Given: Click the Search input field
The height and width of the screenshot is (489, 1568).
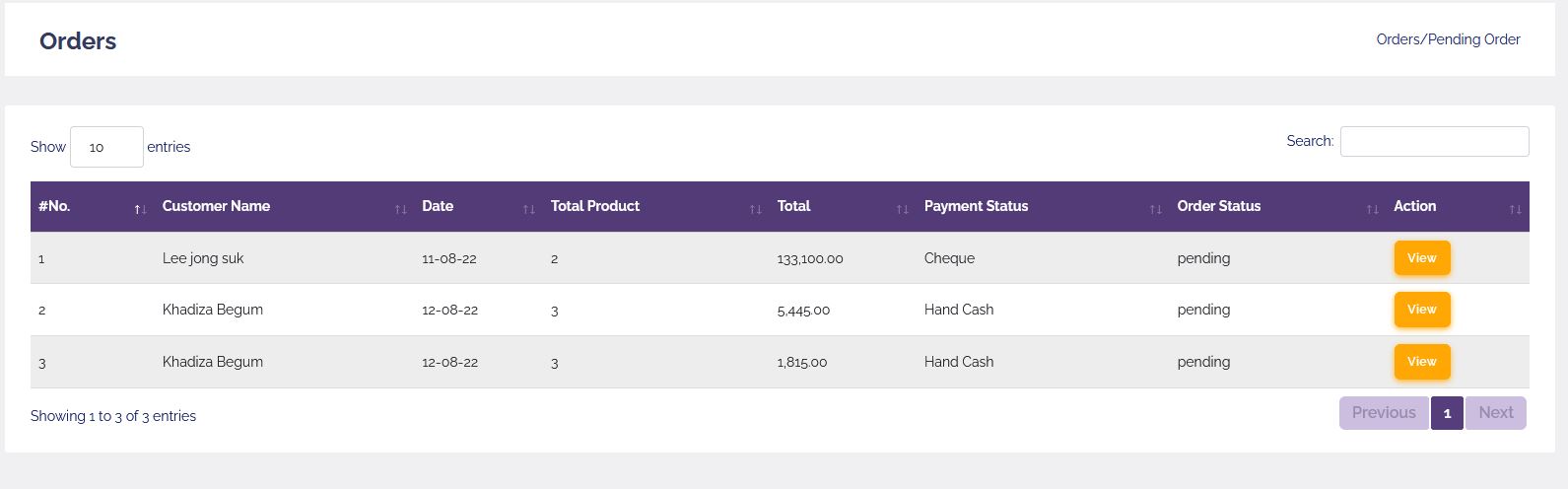Looking at the screenshot, I should click(1434, 141).
